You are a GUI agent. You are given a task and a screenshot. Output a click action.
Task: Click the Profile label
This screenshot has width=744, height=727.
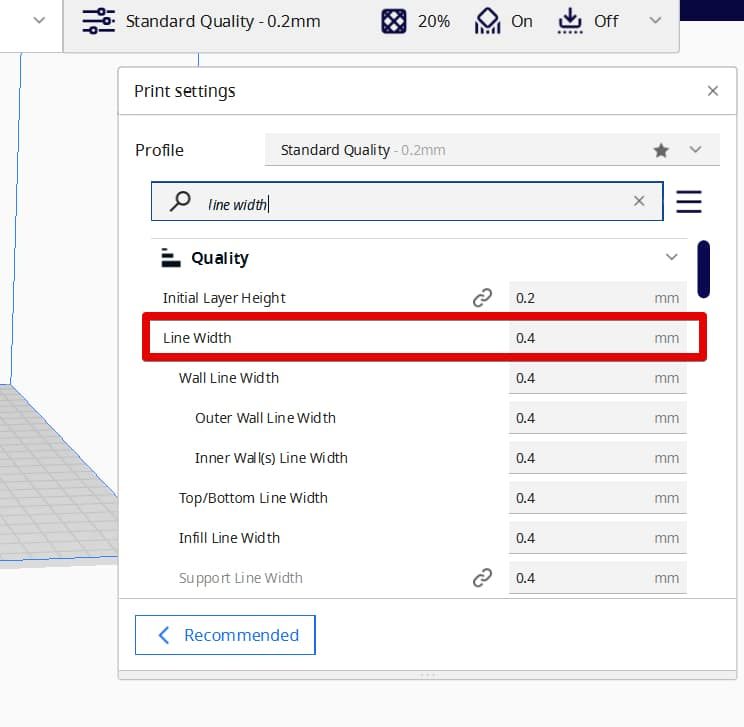pyautogui.click(x=159, y=150)
